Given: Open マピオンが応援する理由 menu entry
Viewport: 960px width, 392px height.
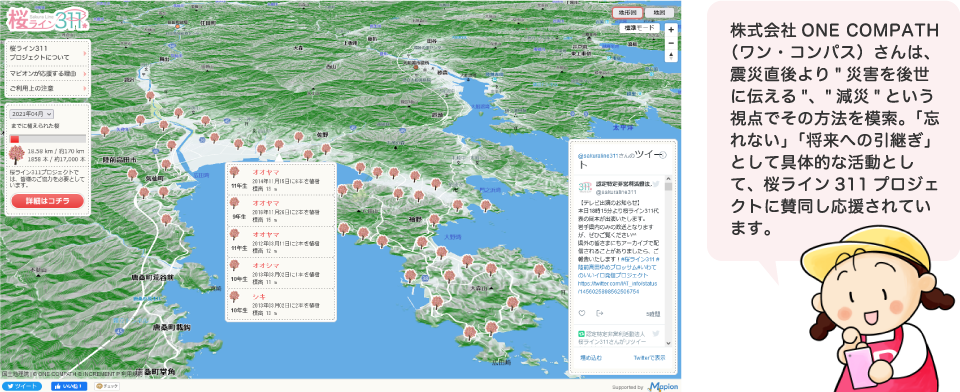Looking at the screenshot, I should coord(48,73).
